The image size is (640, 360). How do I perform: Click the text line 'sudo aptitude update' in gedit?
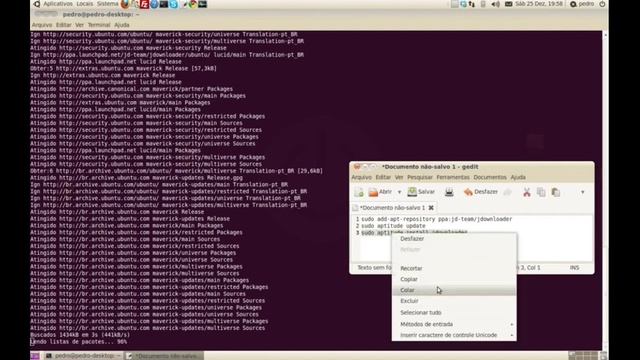point(393,226)
